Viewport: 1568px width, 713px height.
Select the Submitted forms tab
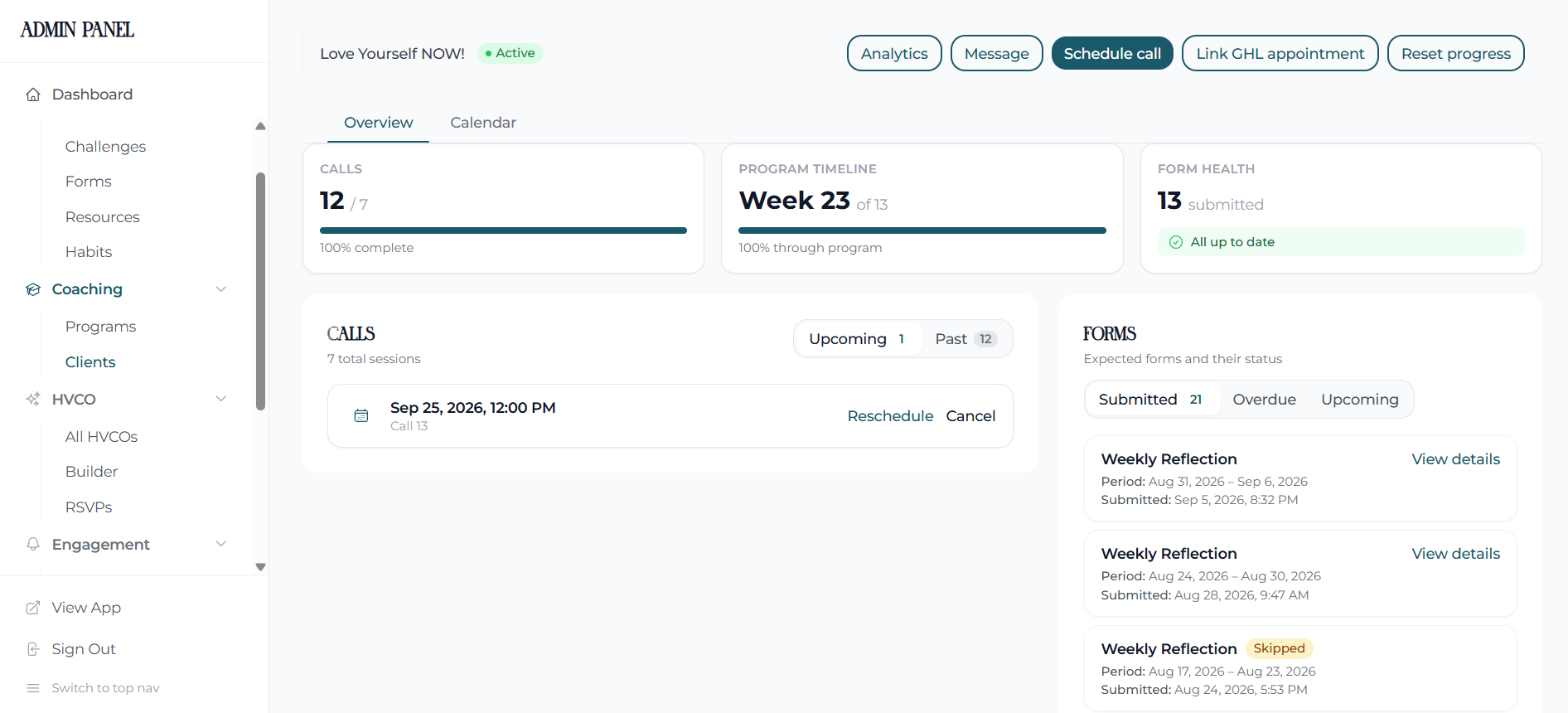click(x=1151, y=400)
